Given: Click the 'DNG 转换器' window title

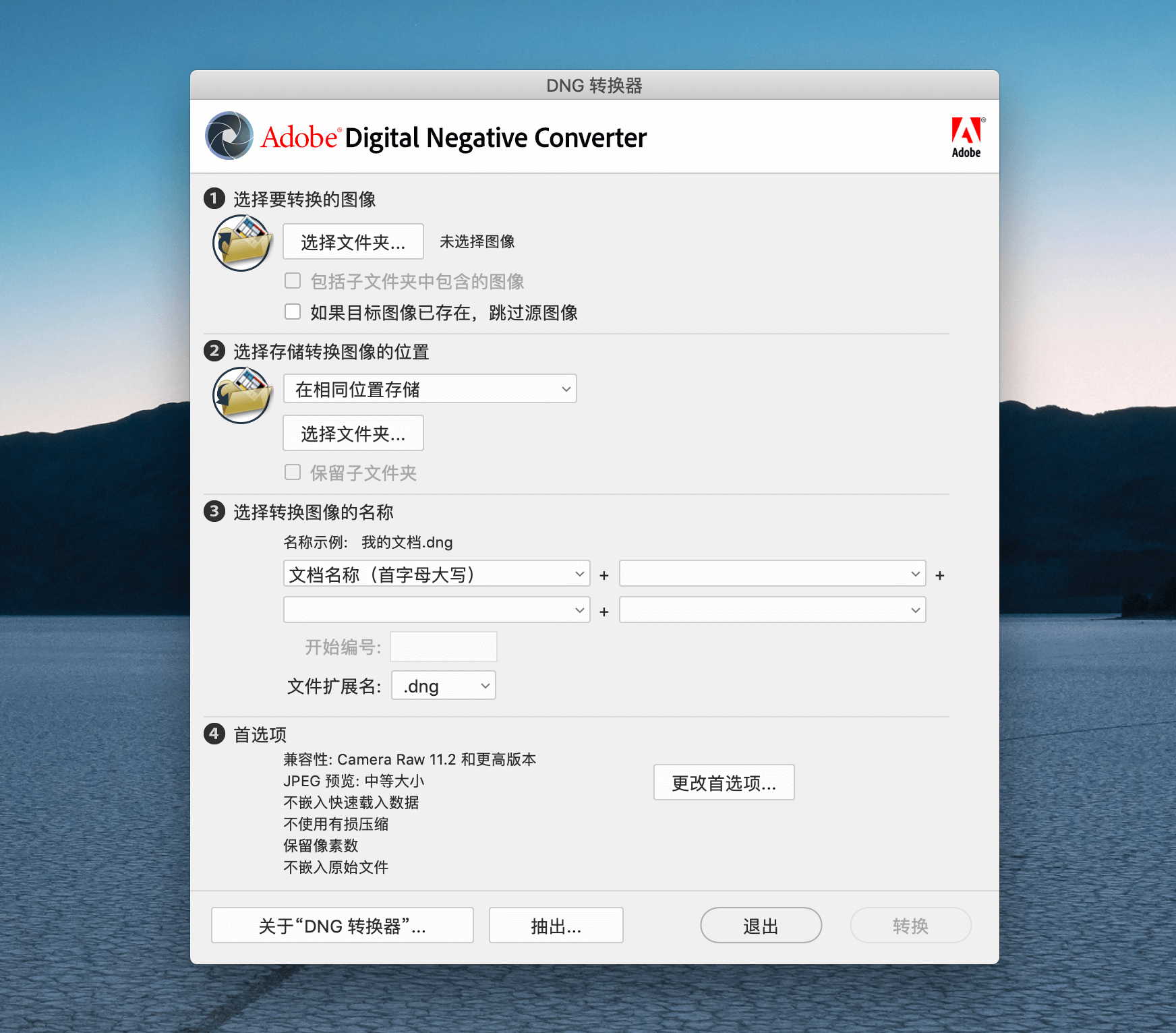Looking at the screenshot, I should pos(594,86).
